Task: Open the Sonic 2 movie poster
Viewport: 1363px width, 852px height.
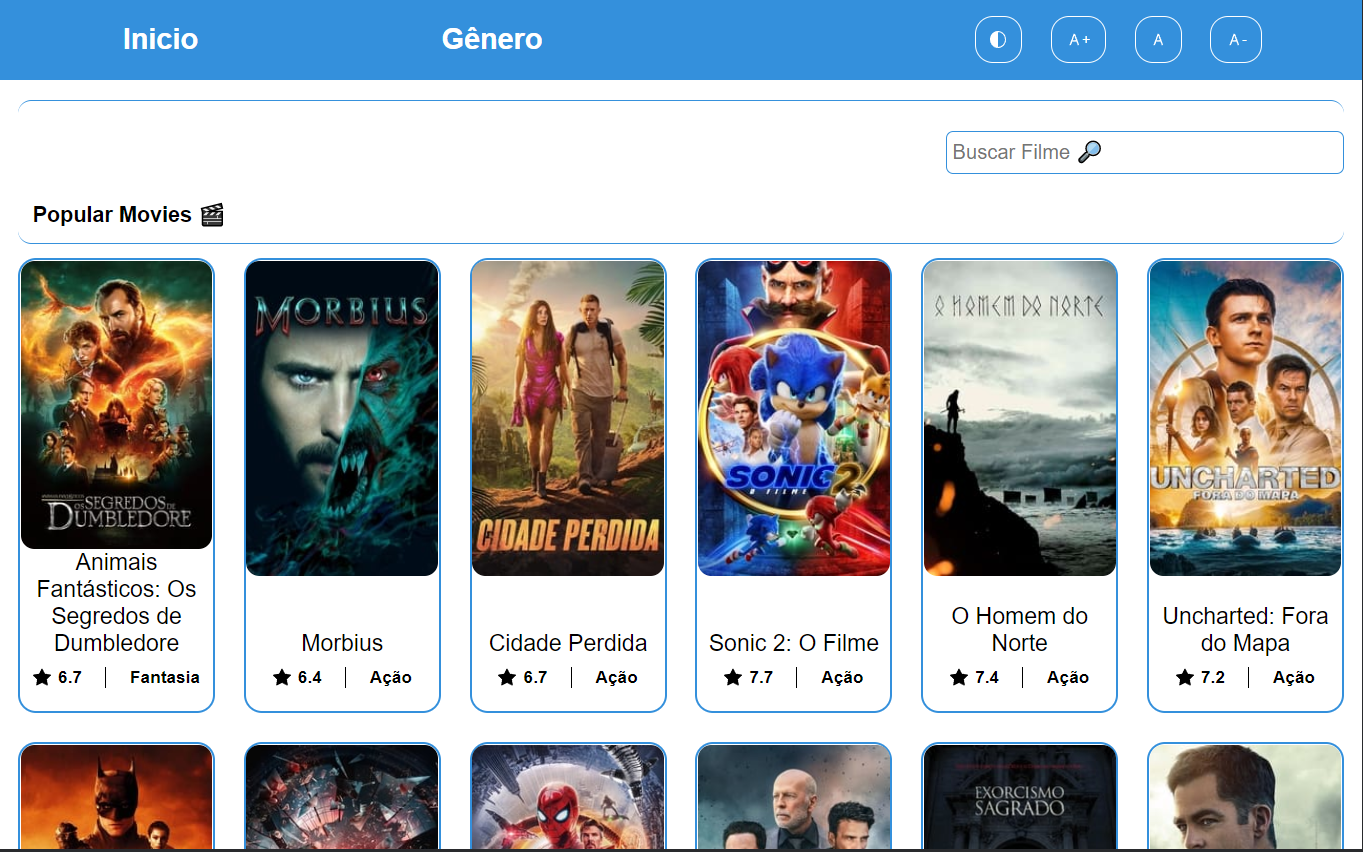Action: pos(794,418)
